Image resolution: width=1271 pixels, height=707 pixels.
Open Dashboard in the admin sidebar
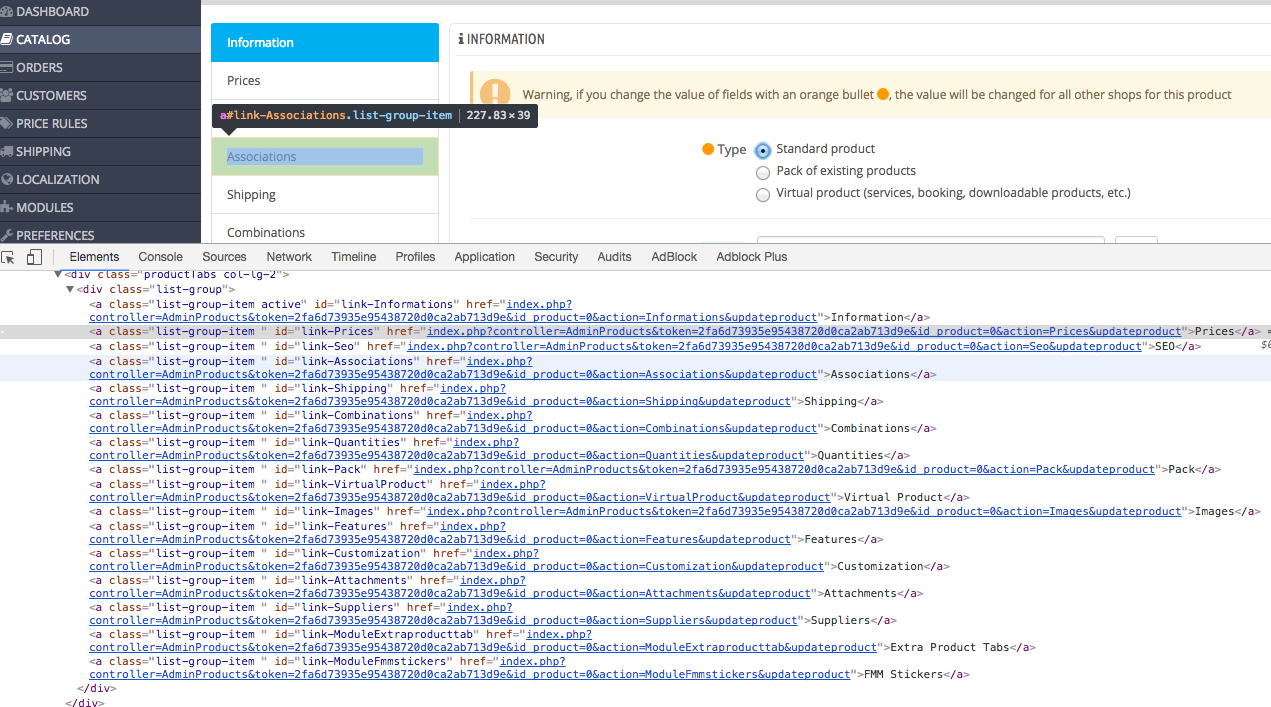click(x=100, y=12)
